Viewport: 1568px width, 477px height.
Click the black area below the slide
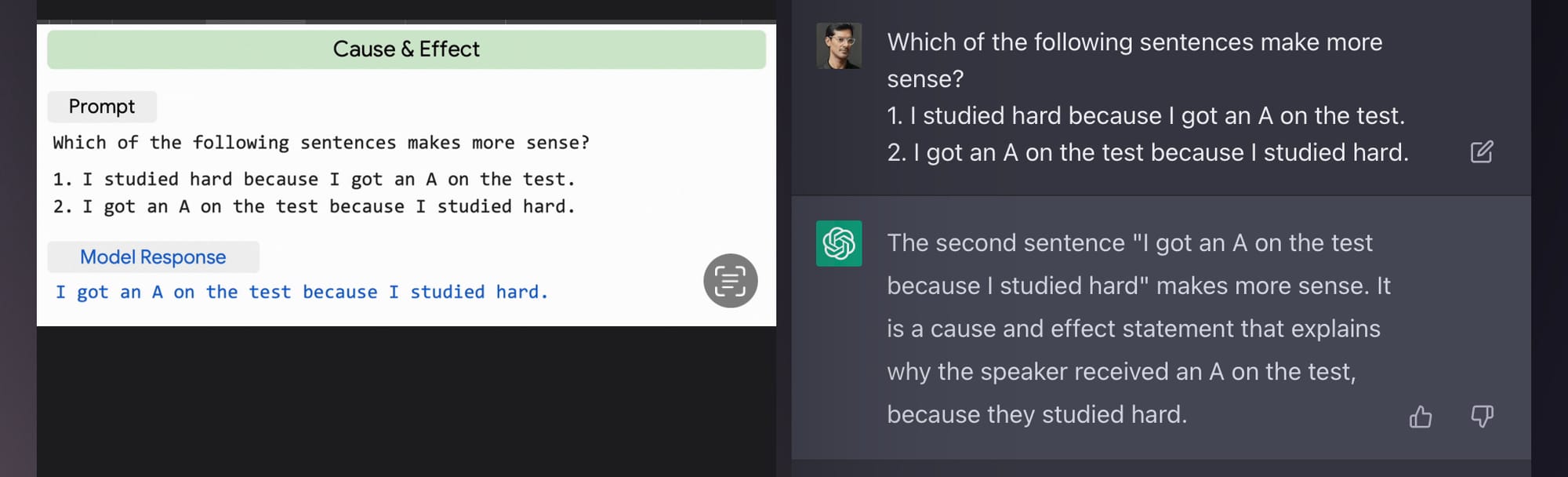(406, 400)
